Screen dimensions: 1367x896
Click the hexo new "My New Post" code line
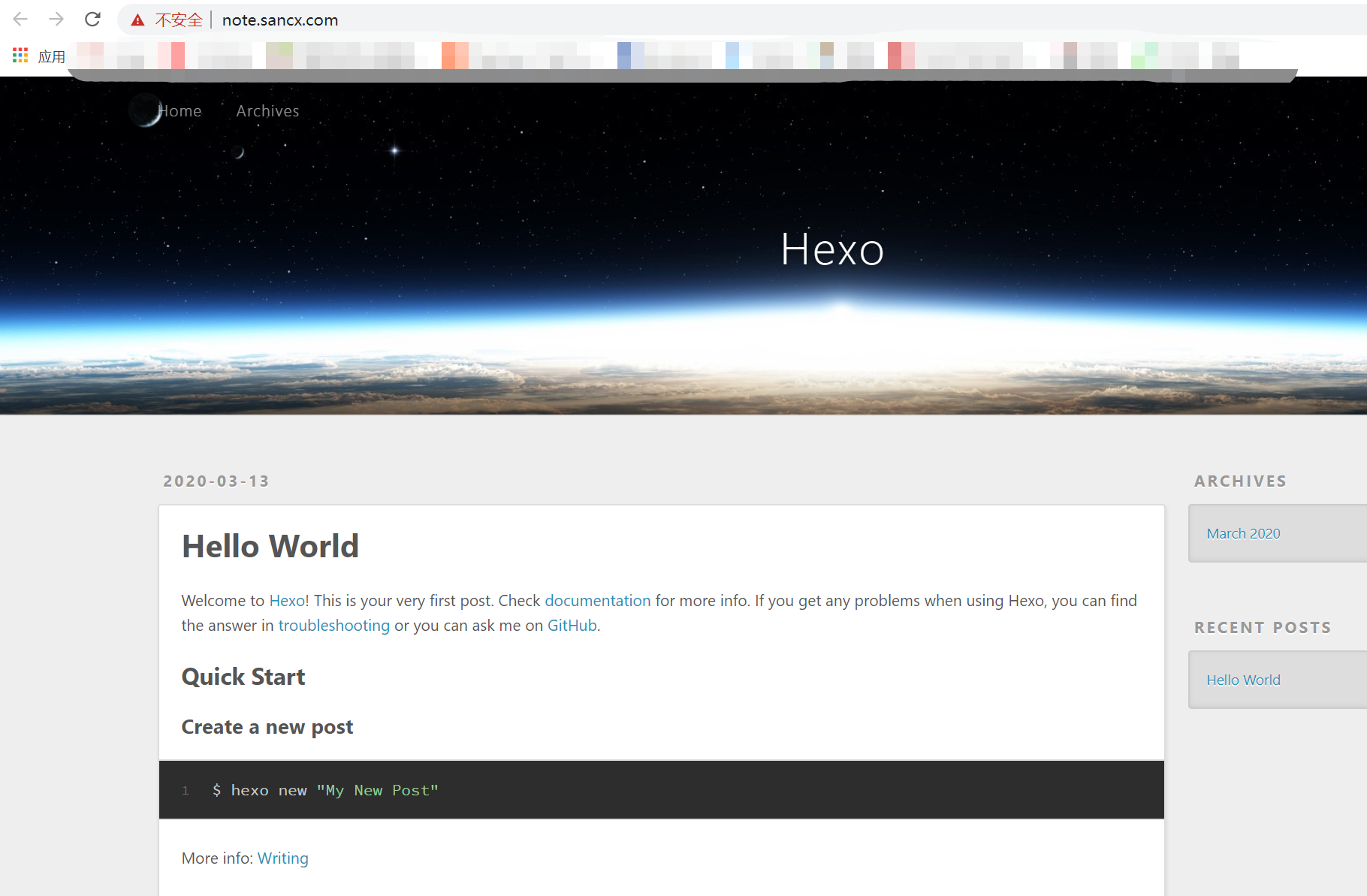pyautogui.click(x=326, y=790)
